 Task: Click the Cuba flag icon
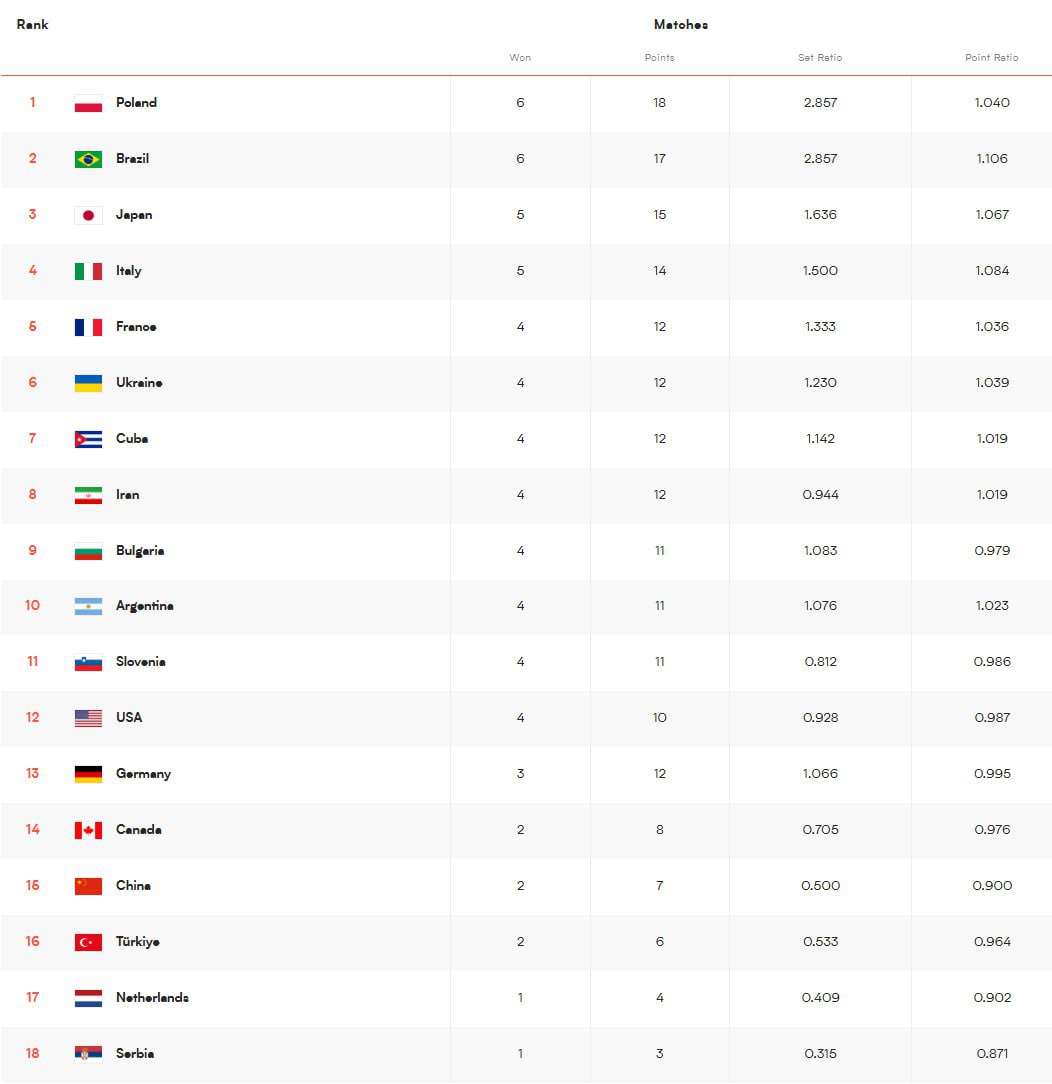point(88,439)
